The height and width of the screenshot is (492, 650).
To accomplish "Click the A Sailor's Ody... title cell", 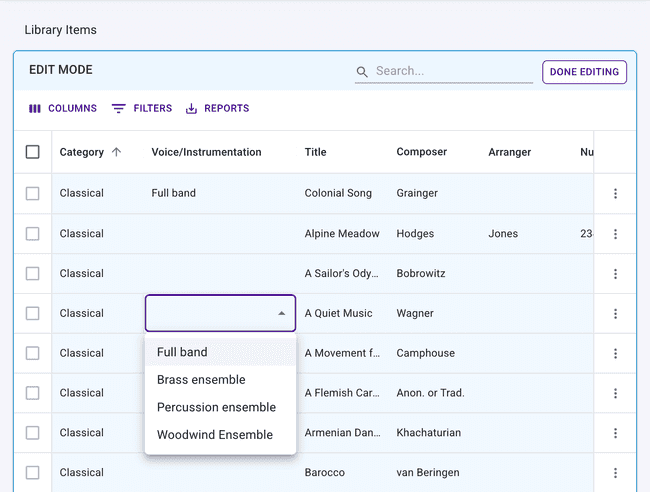I will tap(343, 274).
